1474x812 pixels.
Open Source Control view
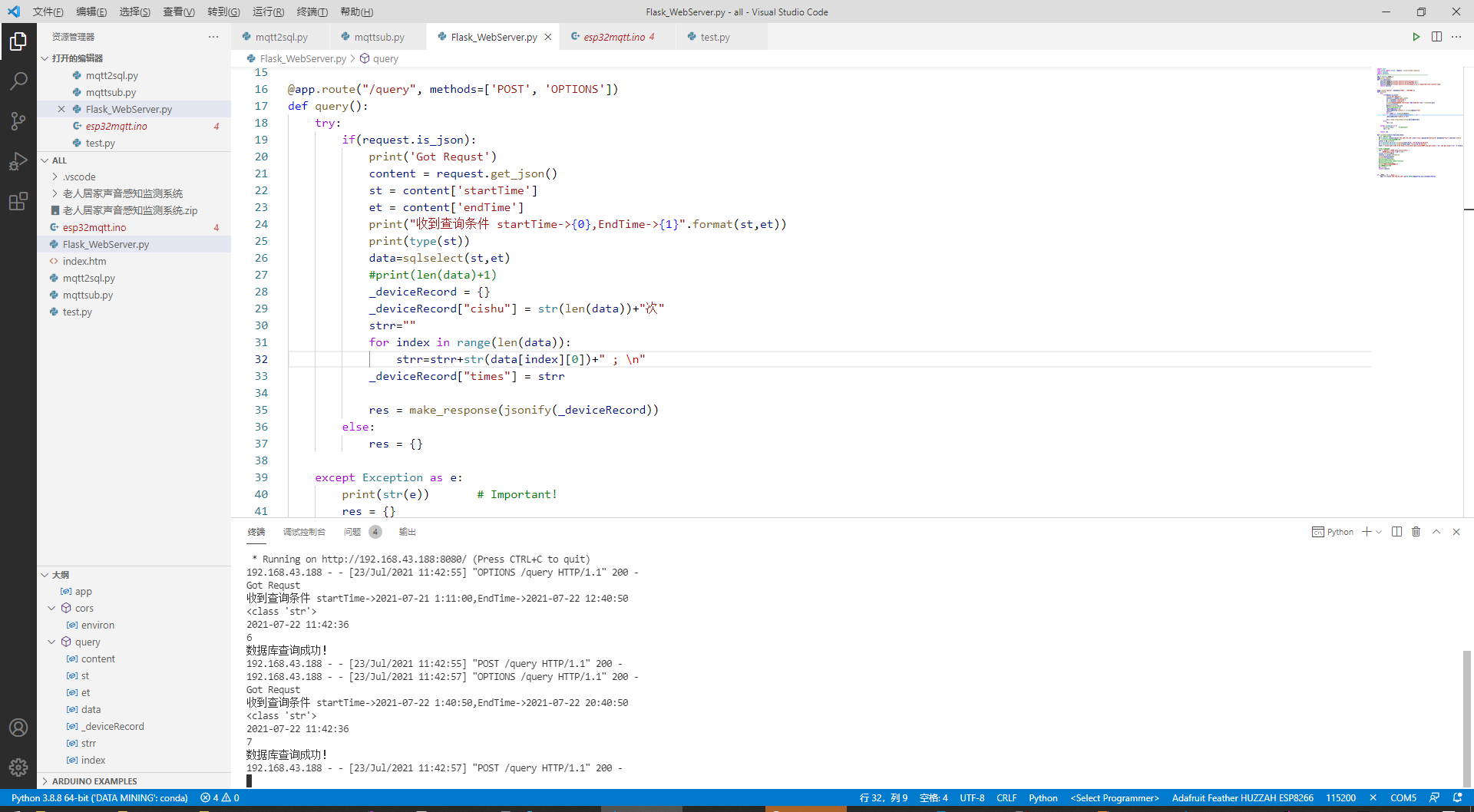[18, 121]
